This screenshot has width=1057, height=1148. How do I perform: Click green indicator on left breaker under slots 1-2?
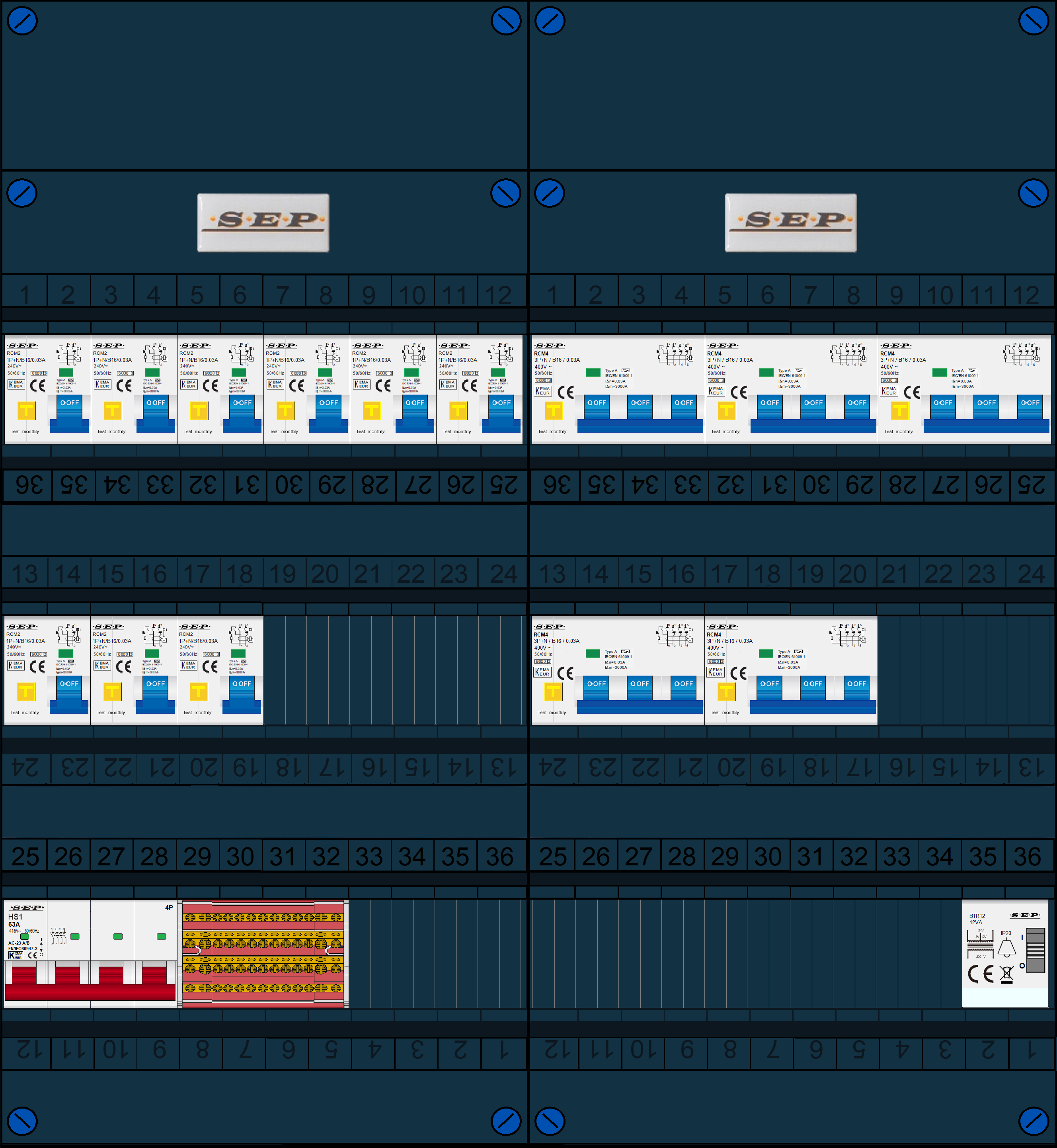coord(66,372)
